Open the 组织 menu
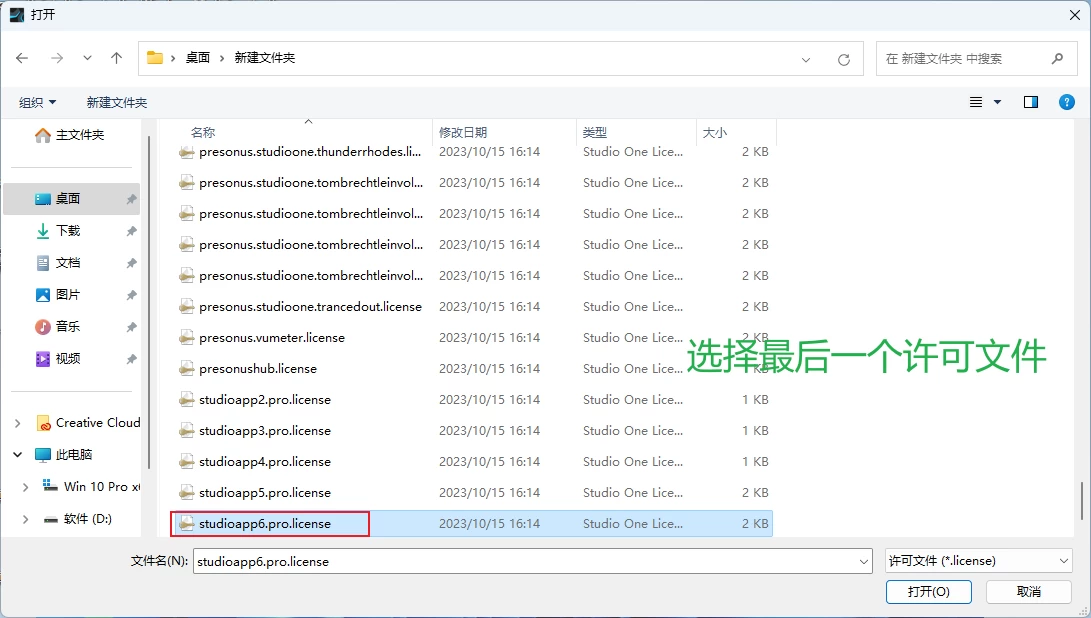This screenshot has height=618, width=1091. (x=38, y=102)
